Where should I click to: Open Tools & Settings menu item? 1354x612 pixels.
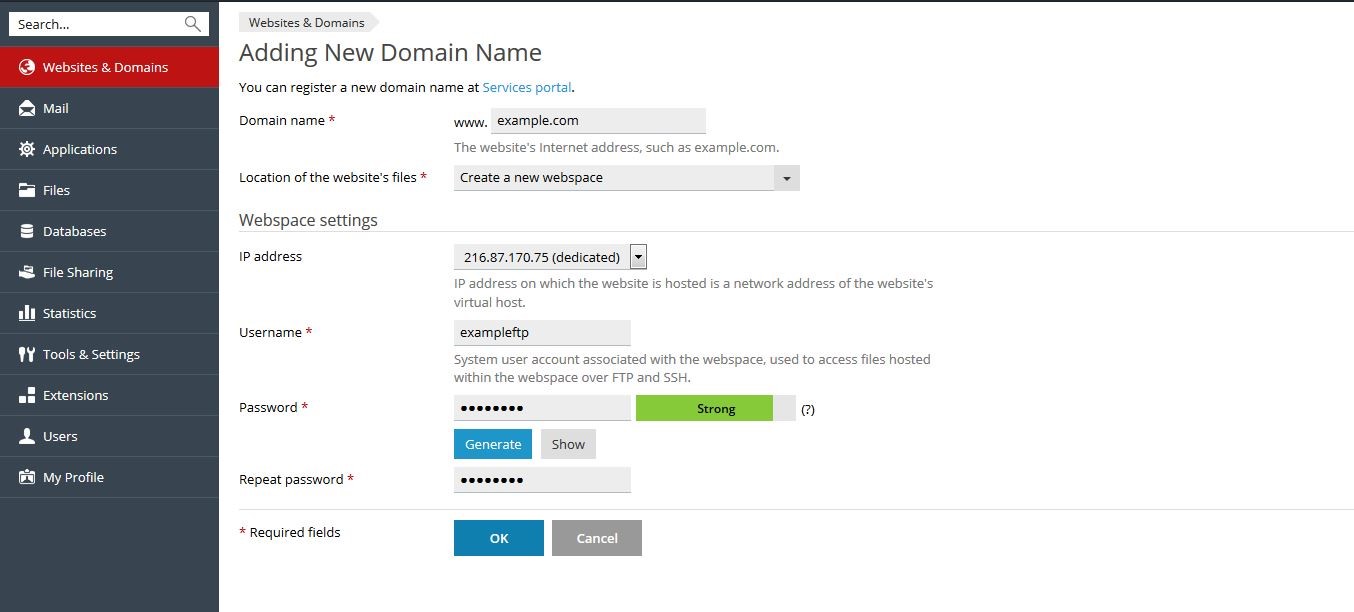coord(109,354)
